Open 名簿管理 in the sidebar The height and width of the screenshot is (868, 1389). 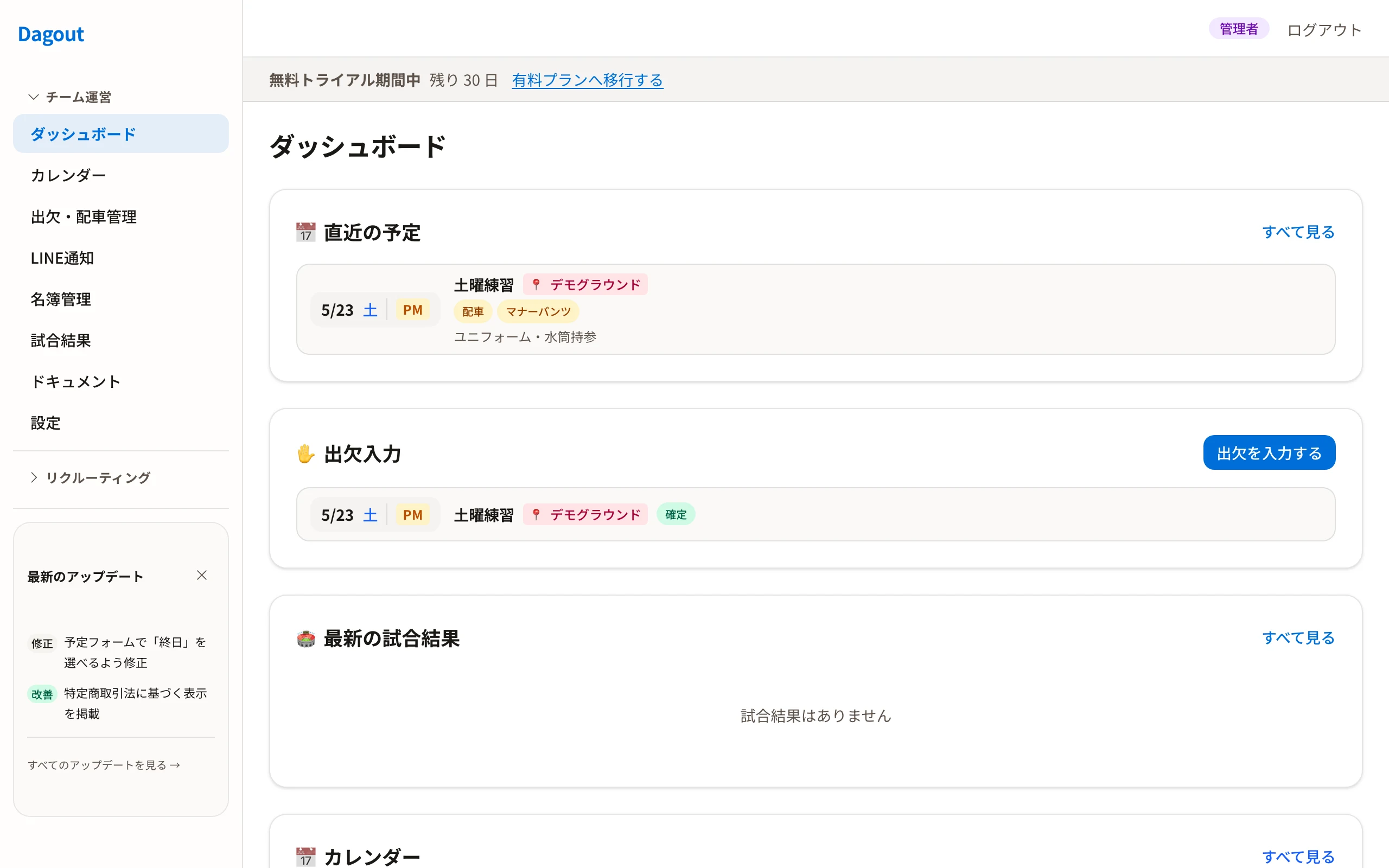(x=120, y=299)
